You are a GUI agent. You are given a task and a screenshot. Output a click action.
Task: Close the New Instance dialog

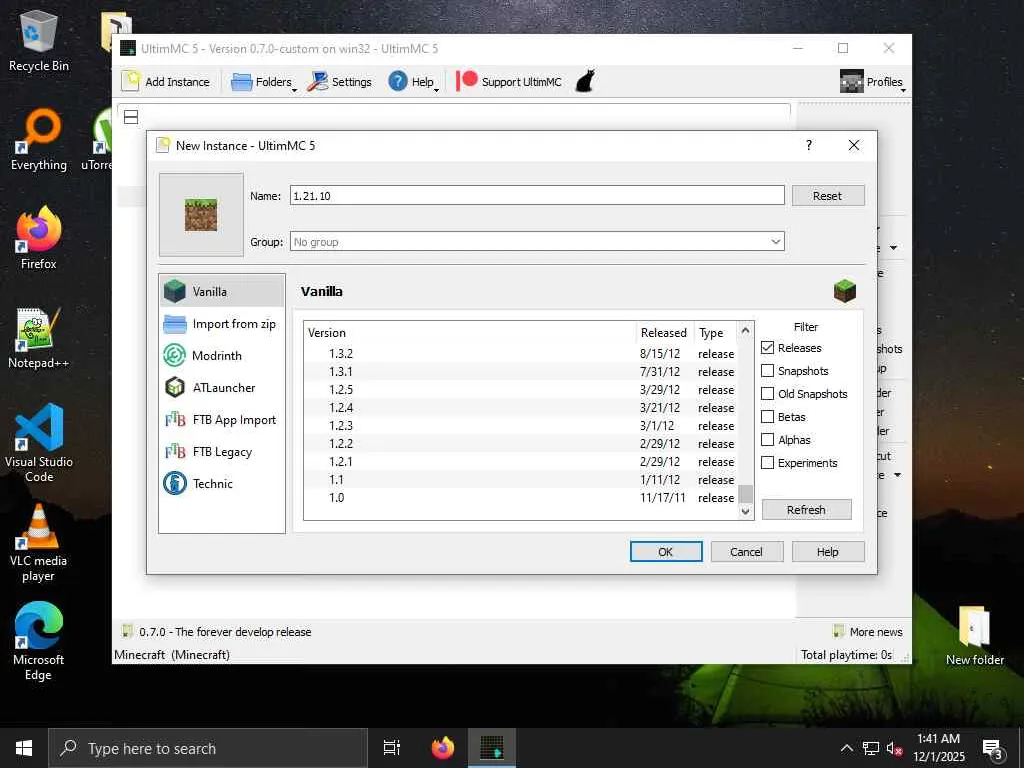pos(854,145)
